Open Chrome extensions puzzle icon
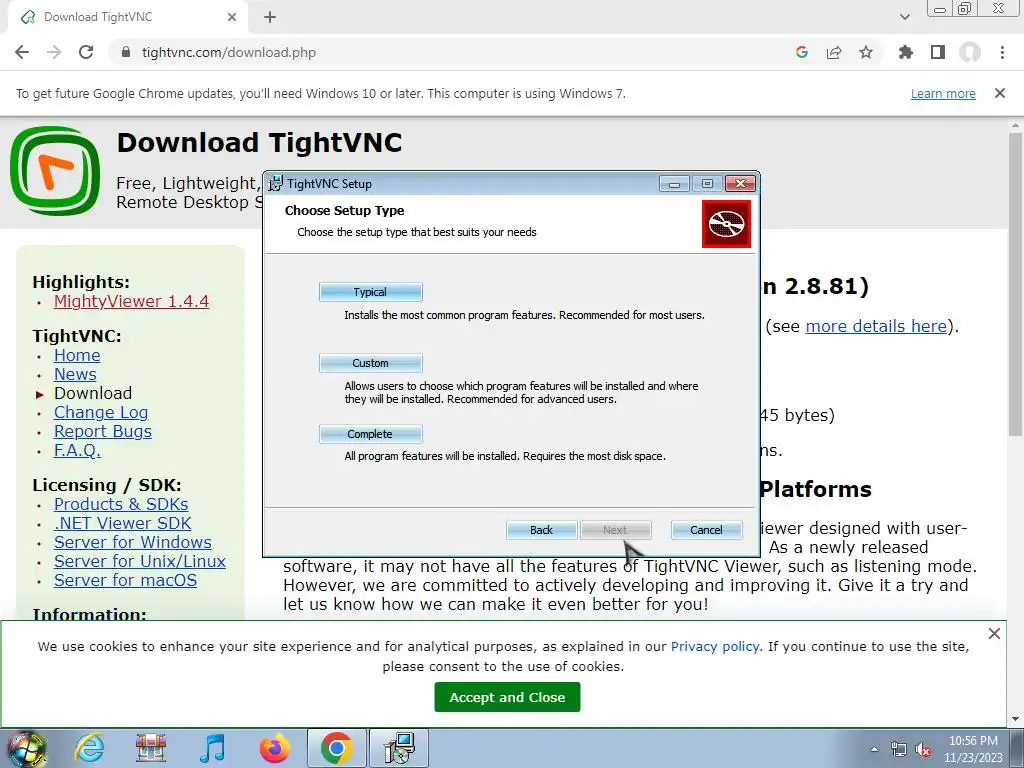 point(906,52)
